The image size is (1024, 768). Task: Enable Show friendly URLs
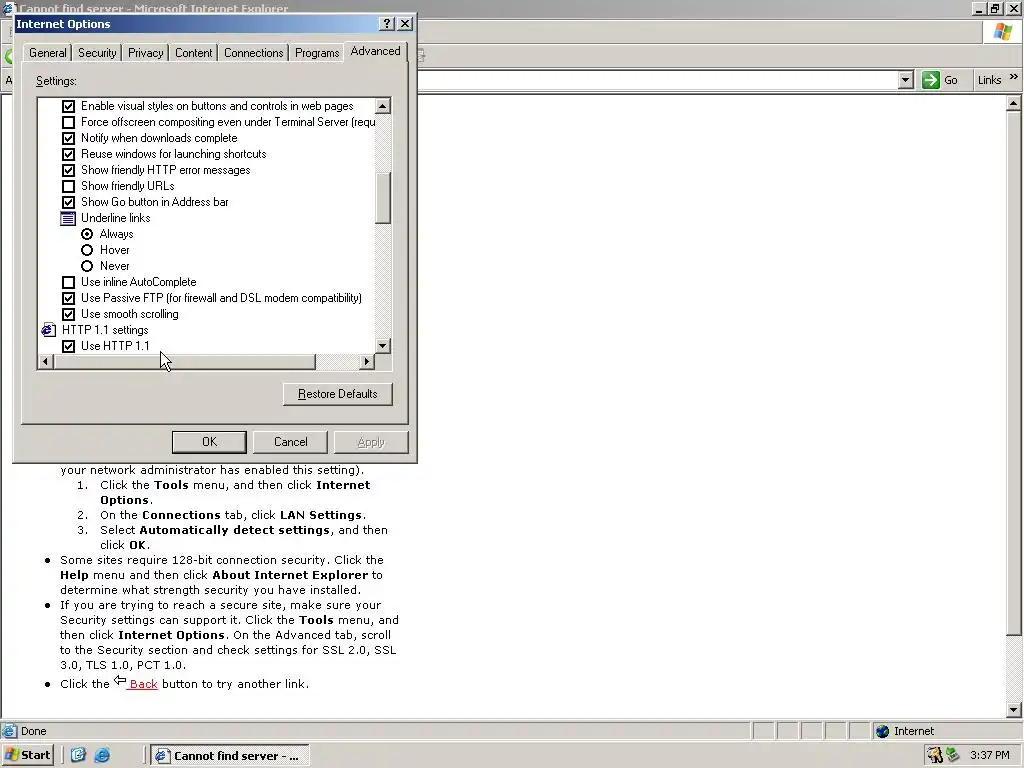click(x=69, y=186)
